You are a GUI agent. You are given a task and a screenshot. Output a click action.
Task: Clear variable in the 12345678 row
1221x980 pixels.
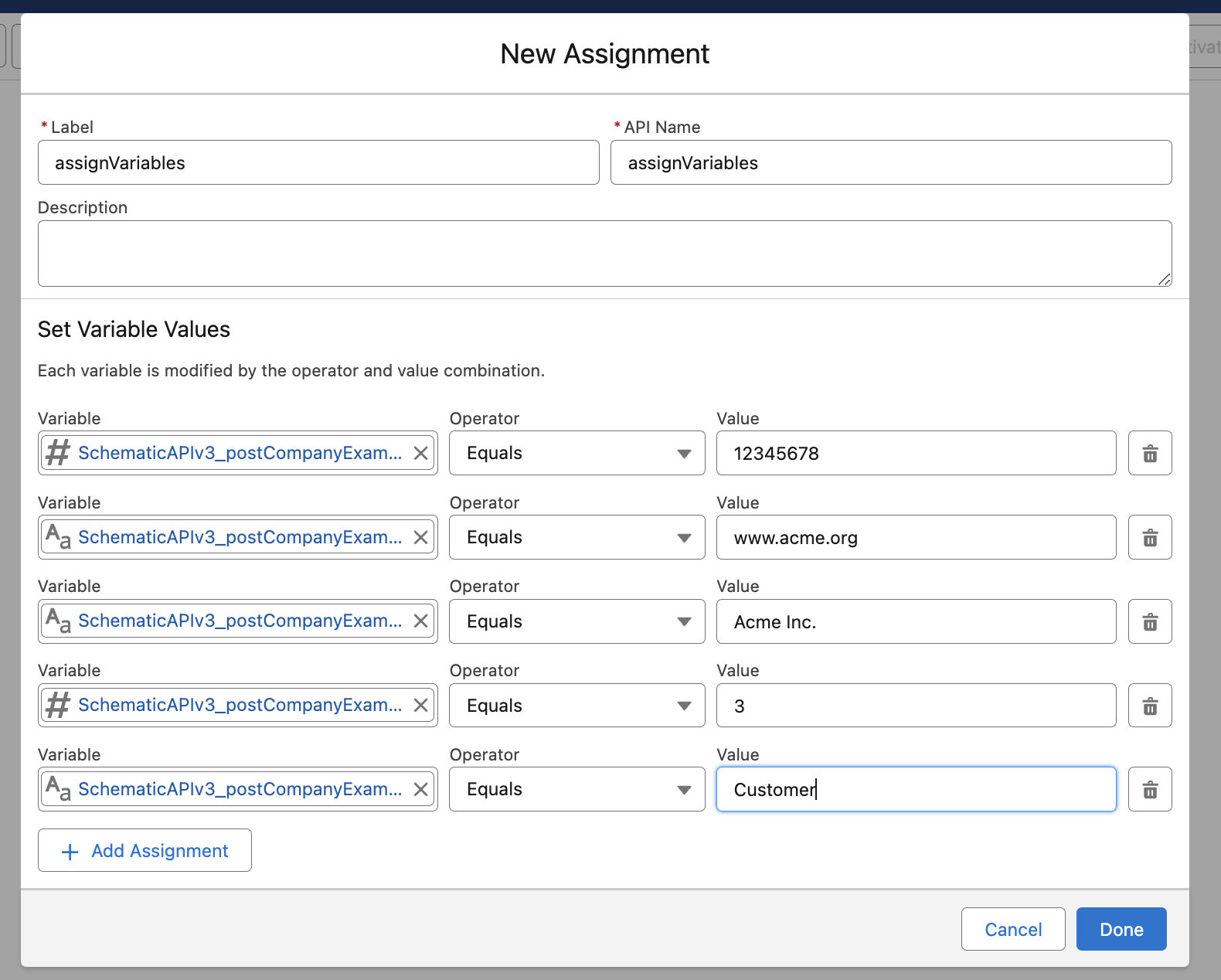[420, 453]
